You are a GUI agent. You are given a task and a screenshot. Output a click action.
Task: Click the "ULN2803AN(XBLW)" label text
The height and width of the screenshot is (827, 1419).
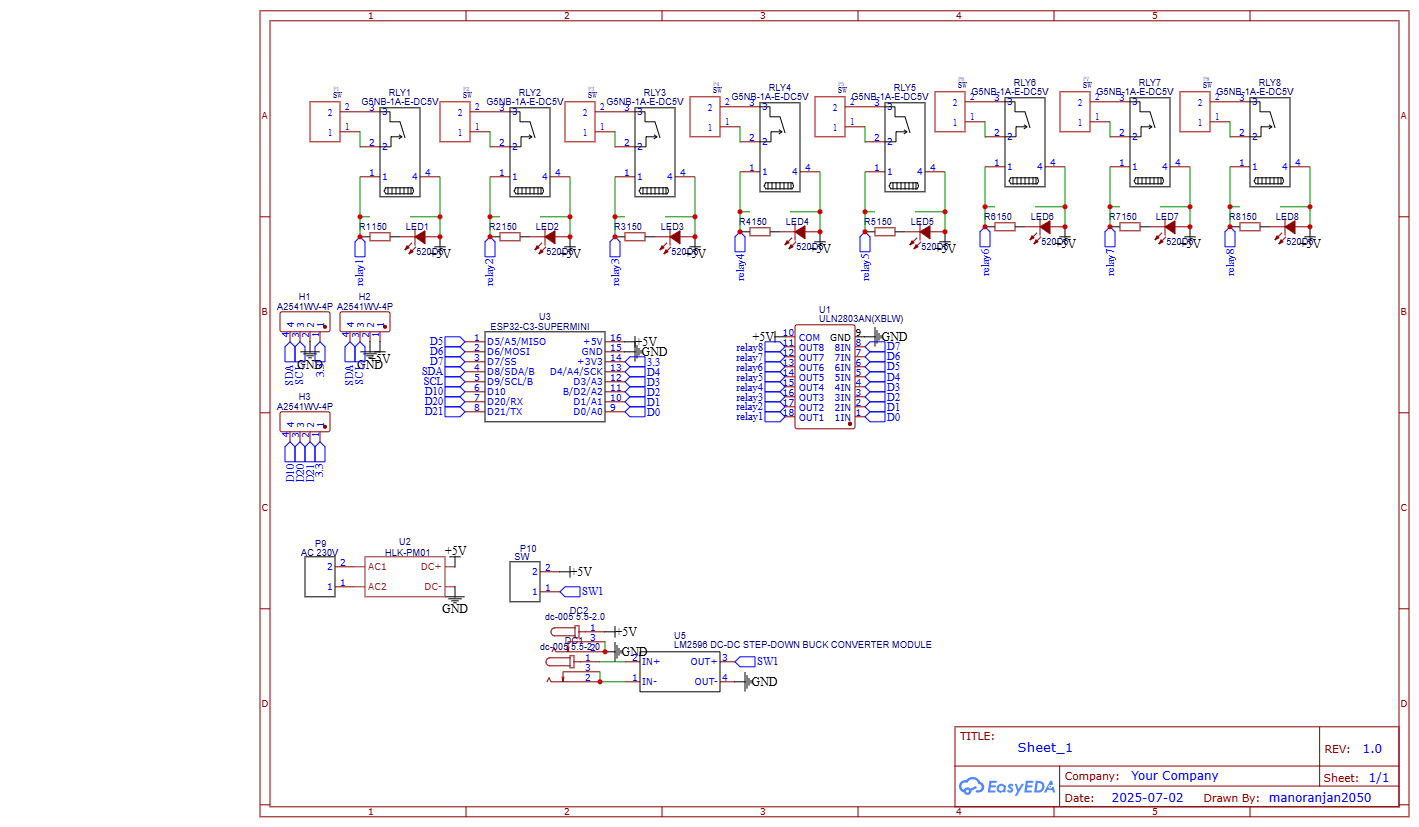861,319
